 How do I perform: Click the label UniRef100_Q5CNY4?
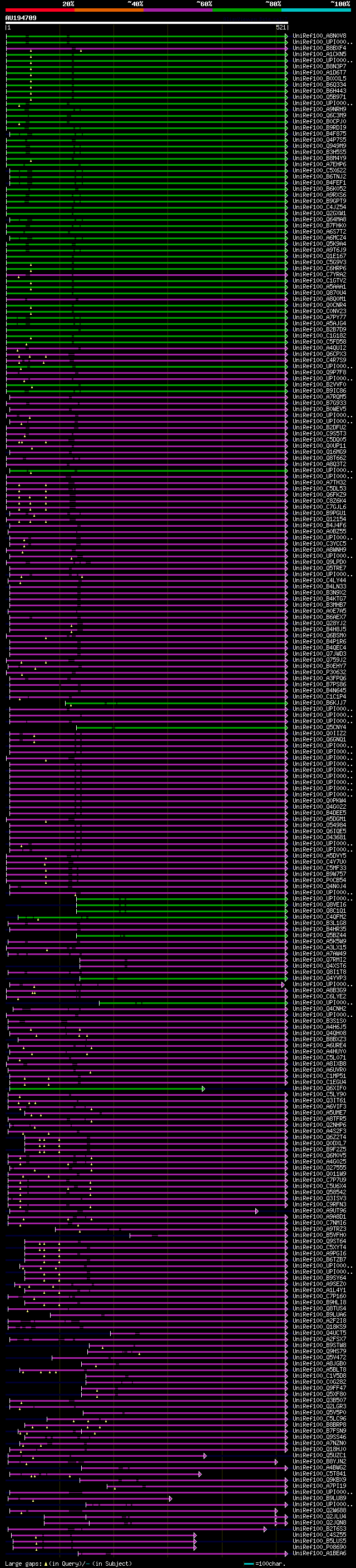pos(319,727)
